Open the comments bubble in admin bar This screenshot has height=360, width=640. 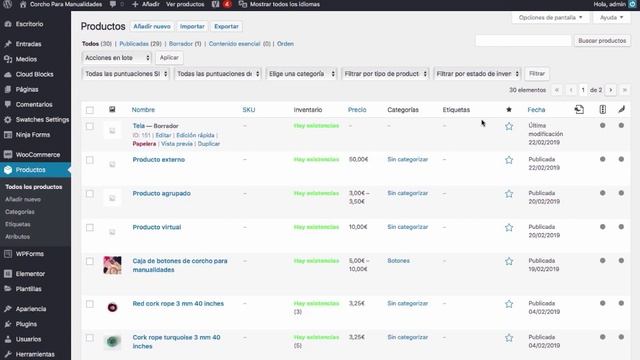coord(113,4)
